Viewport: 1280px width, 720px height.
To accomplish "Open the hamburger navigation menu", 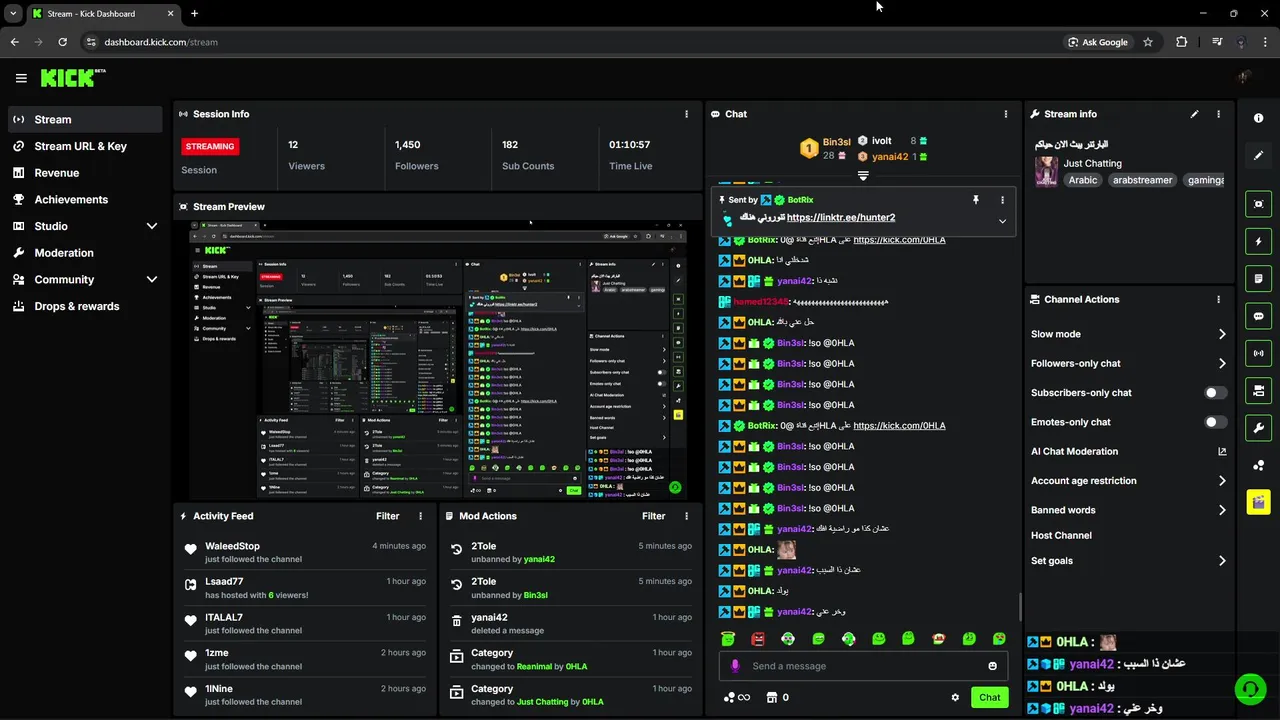I will [21, 78].
